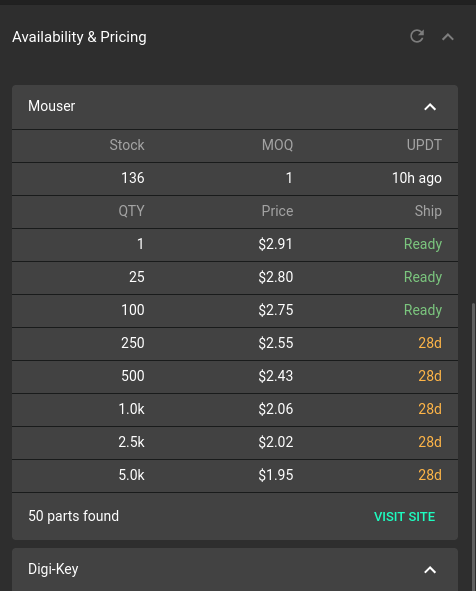The image size is (476, 591).
Task: Collapse the Digi-Key distributor panel
Action: [x=430, y=570]
